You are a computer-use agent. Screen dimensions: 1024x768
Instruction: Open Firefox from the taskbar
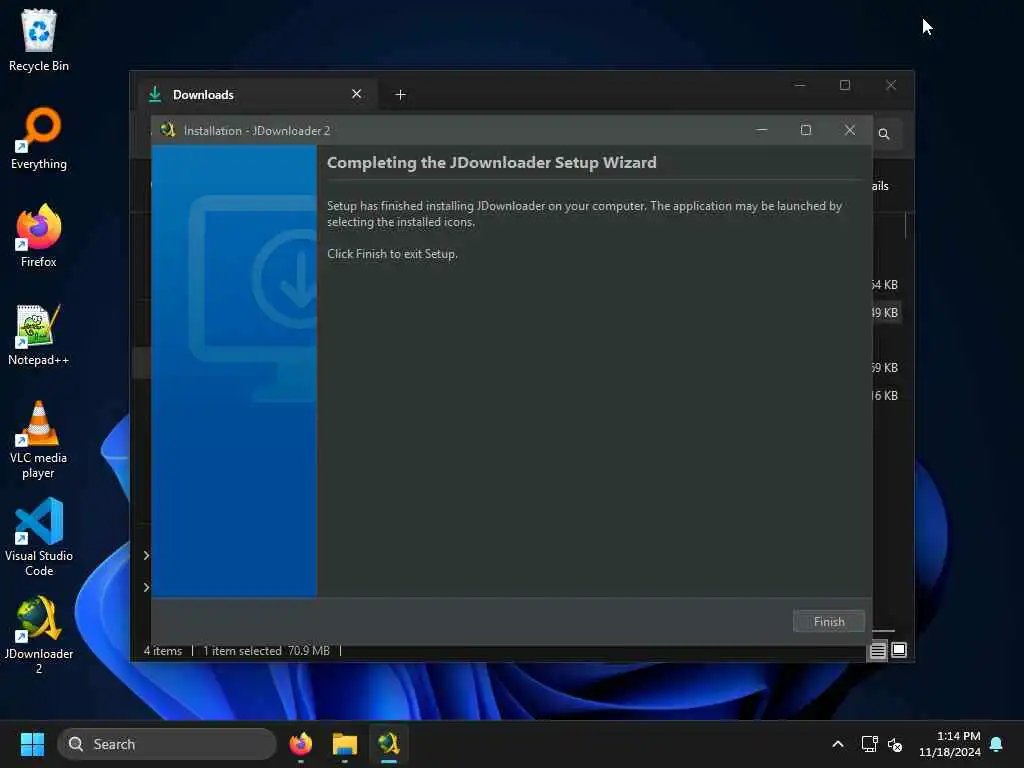click(300, 744)
